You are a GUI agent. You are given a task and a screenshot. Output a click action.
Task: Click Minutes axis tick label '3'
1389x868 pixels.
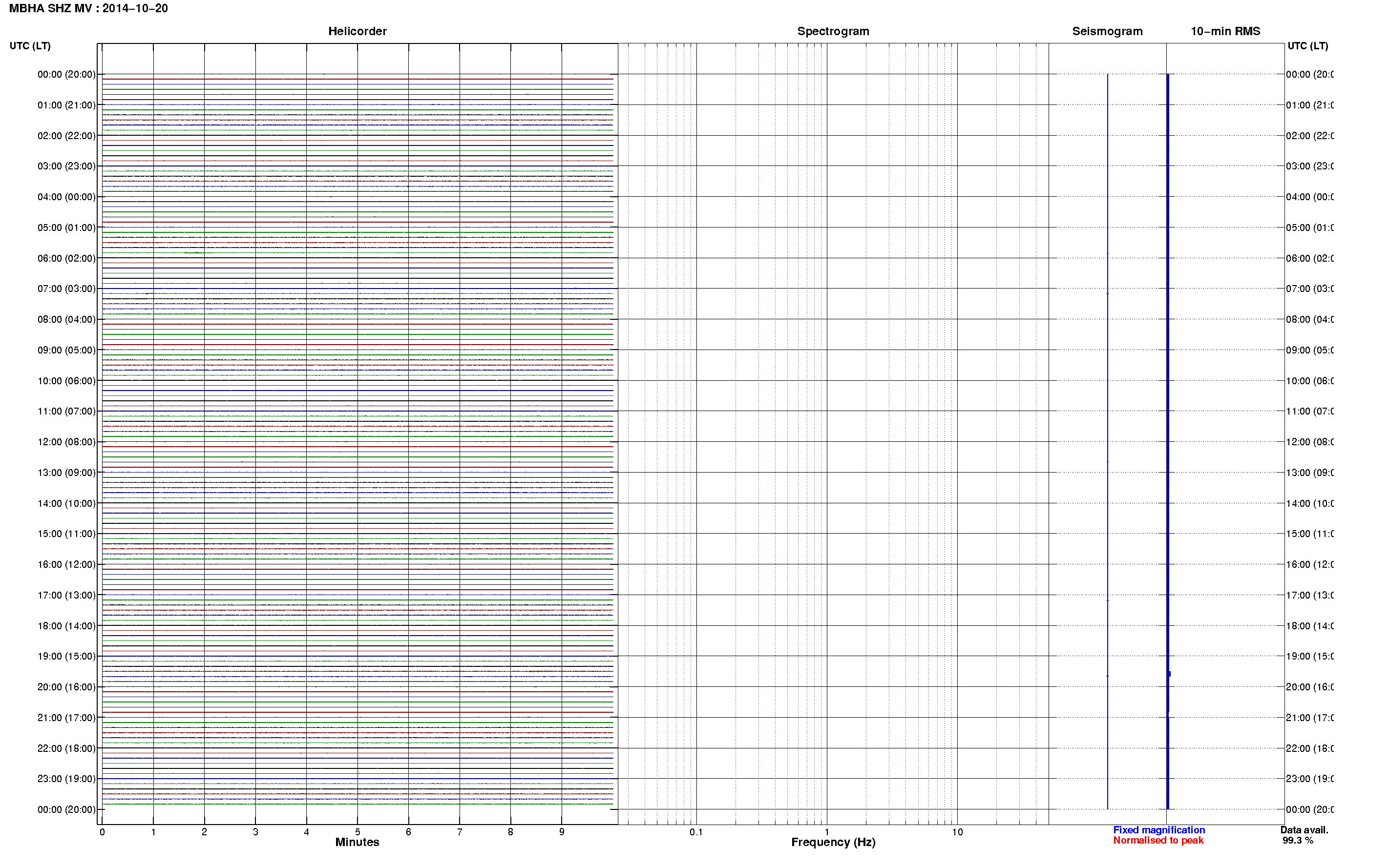(255, 832)
